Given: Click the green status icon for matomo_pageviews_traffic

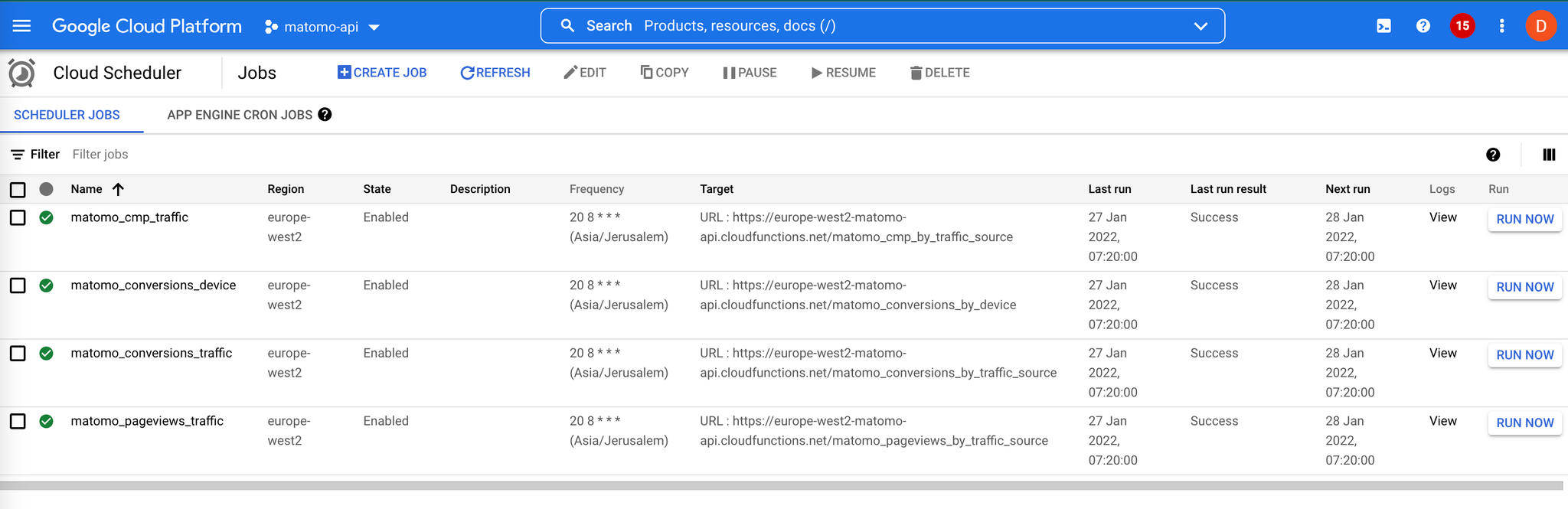Looking at the screenshot, I should [47, 421].
